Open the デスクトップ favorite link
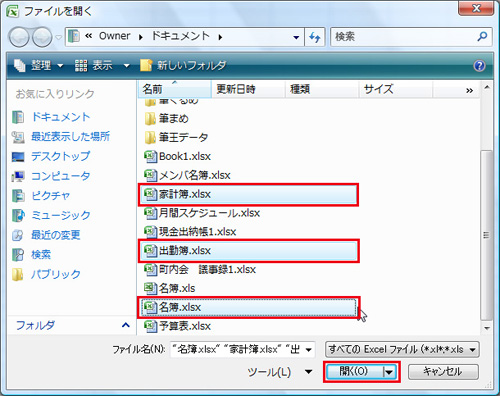 tap(61, 156)
